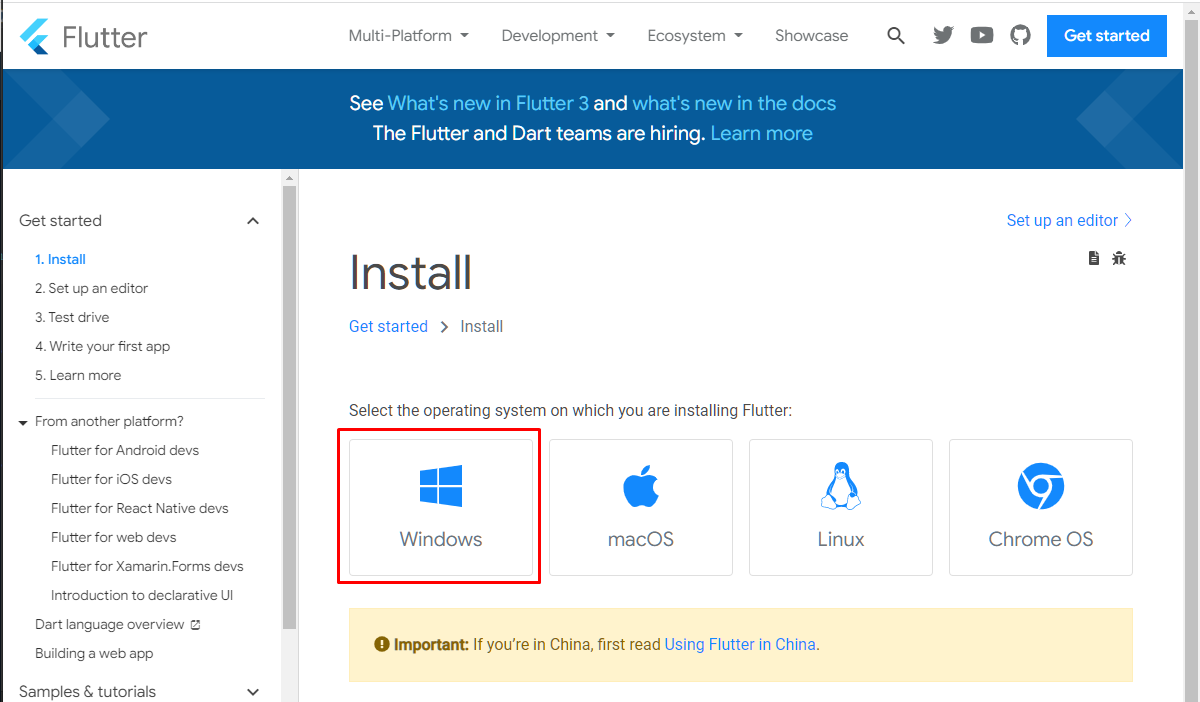Click the page source document icon
Viewport: 1200px width, 702px height.
(x=1093, y=258)
